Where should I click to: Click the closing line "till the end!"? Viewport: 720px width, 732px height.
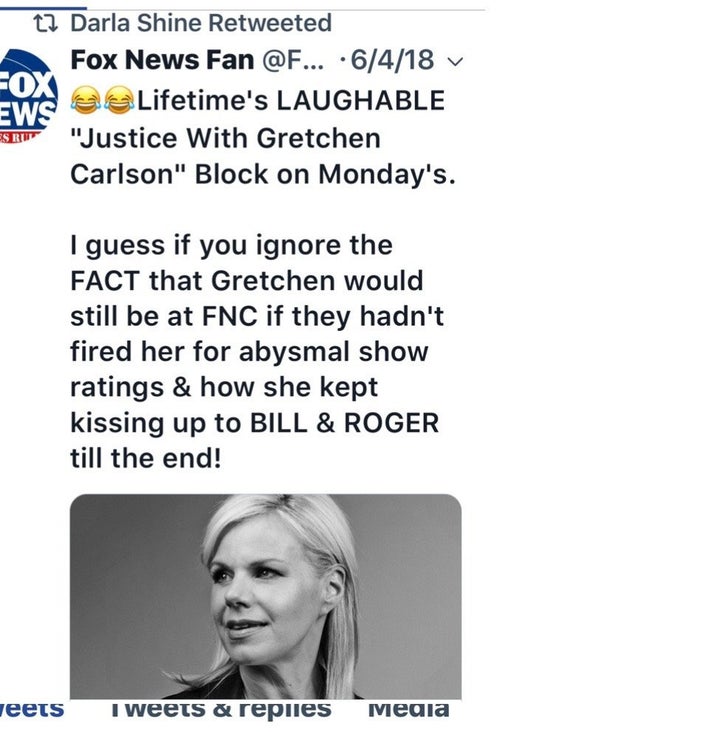(x=146, y=458)
